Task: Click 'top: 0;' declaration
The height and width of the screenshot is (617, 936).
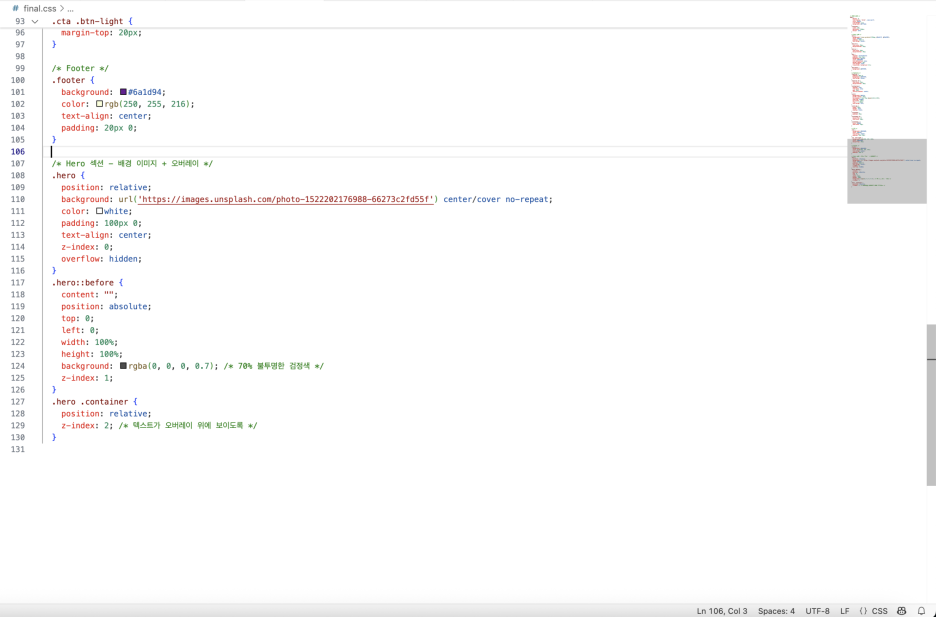Action: pyautogui.click(x=78, y=318)
